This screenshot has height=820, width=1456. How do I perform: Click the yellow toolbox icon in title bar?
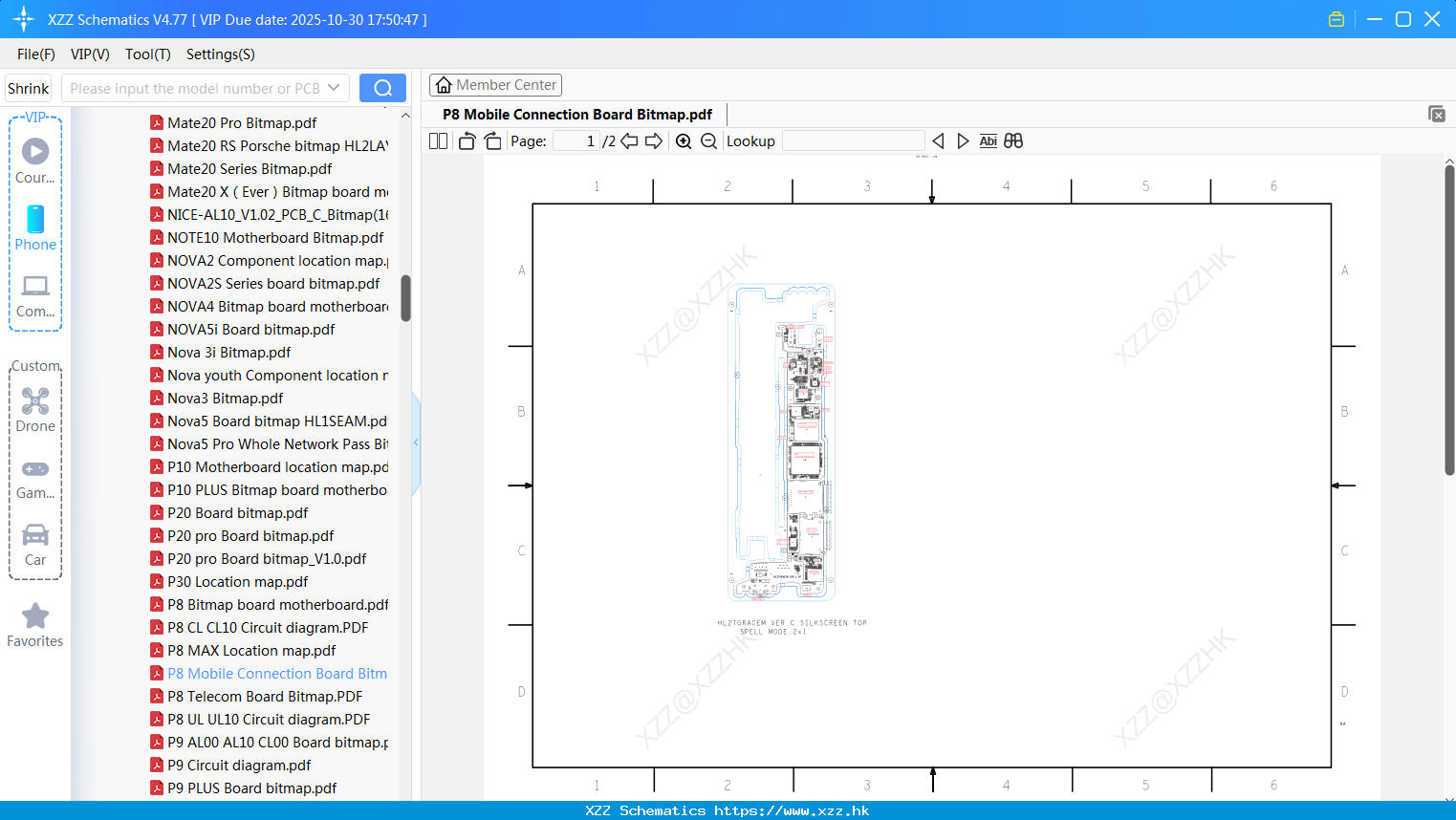pyautogui.click(x=1336, y=19)
